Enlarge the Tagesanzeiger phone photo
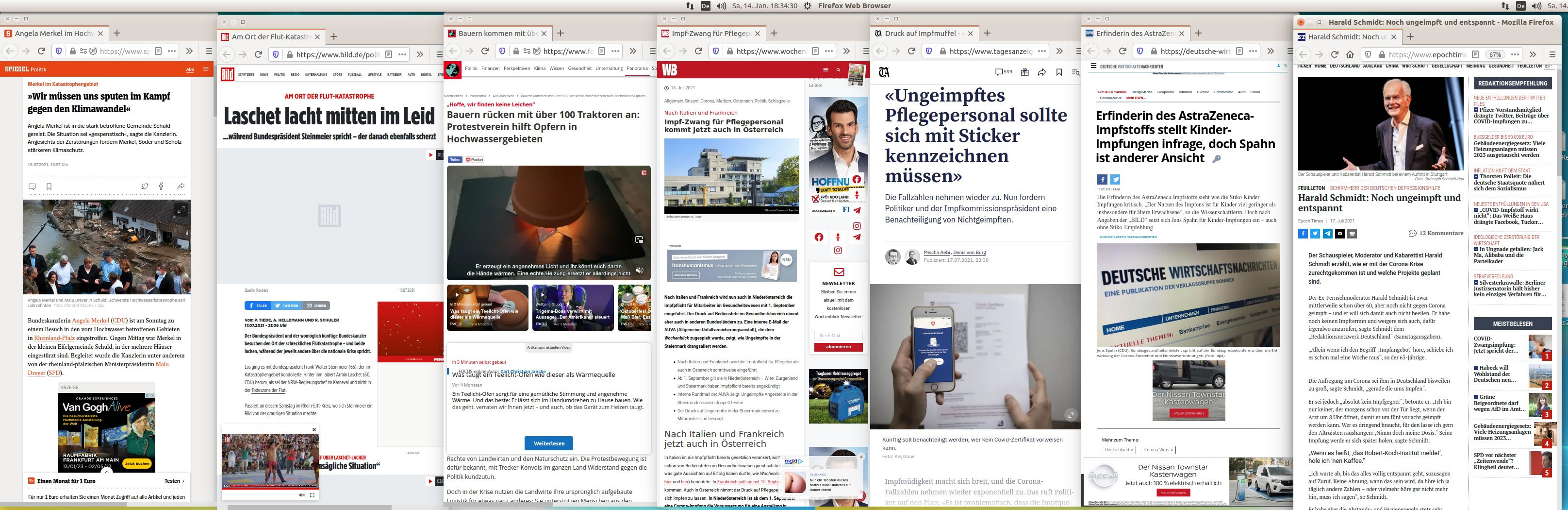The height and width of the screenshot is (510, 1568). click(x=1070, y=415)
